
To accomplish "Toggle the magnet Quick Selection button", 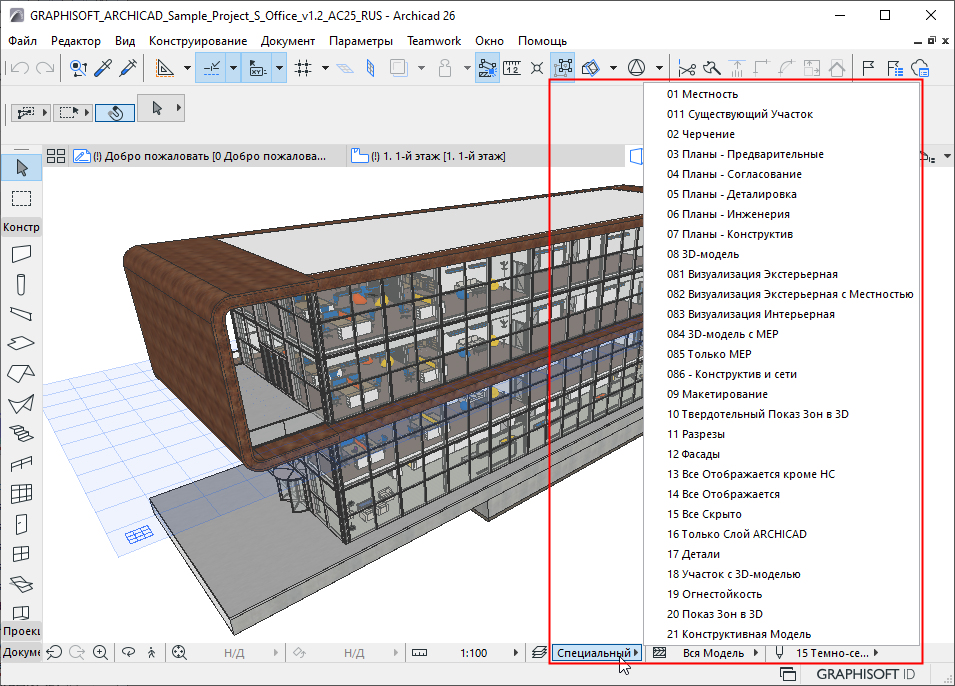I will coord(115,112).
